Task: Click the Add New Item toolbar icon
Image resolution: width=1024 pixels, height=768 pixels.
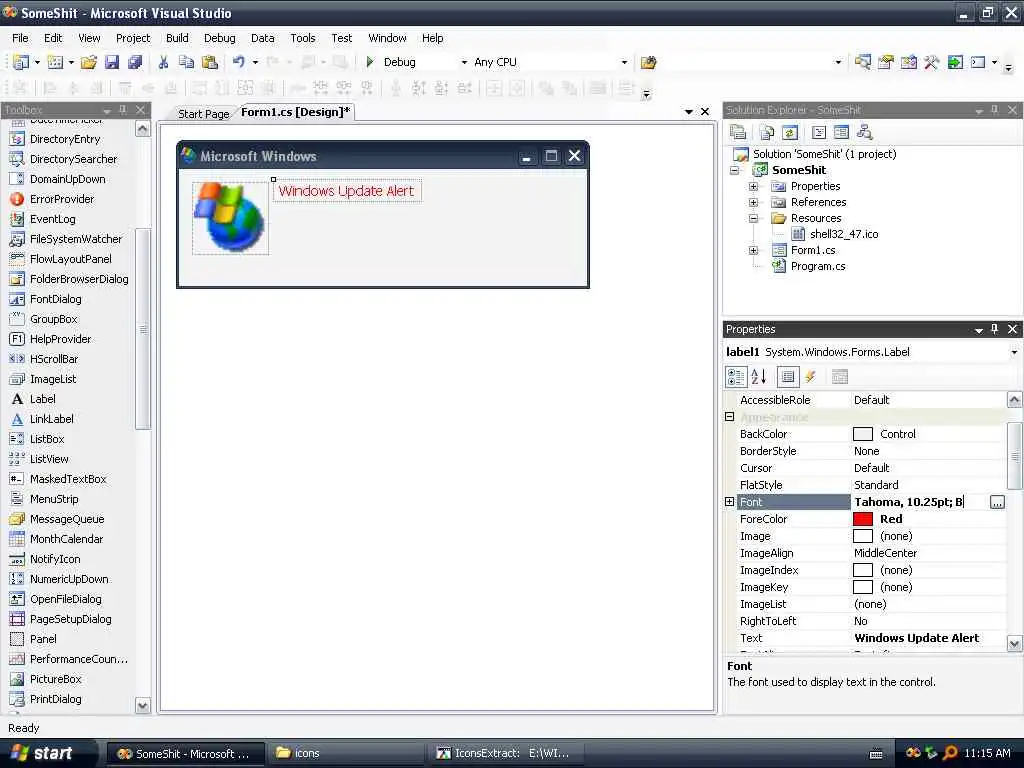Action: click(x=56, y=62)
